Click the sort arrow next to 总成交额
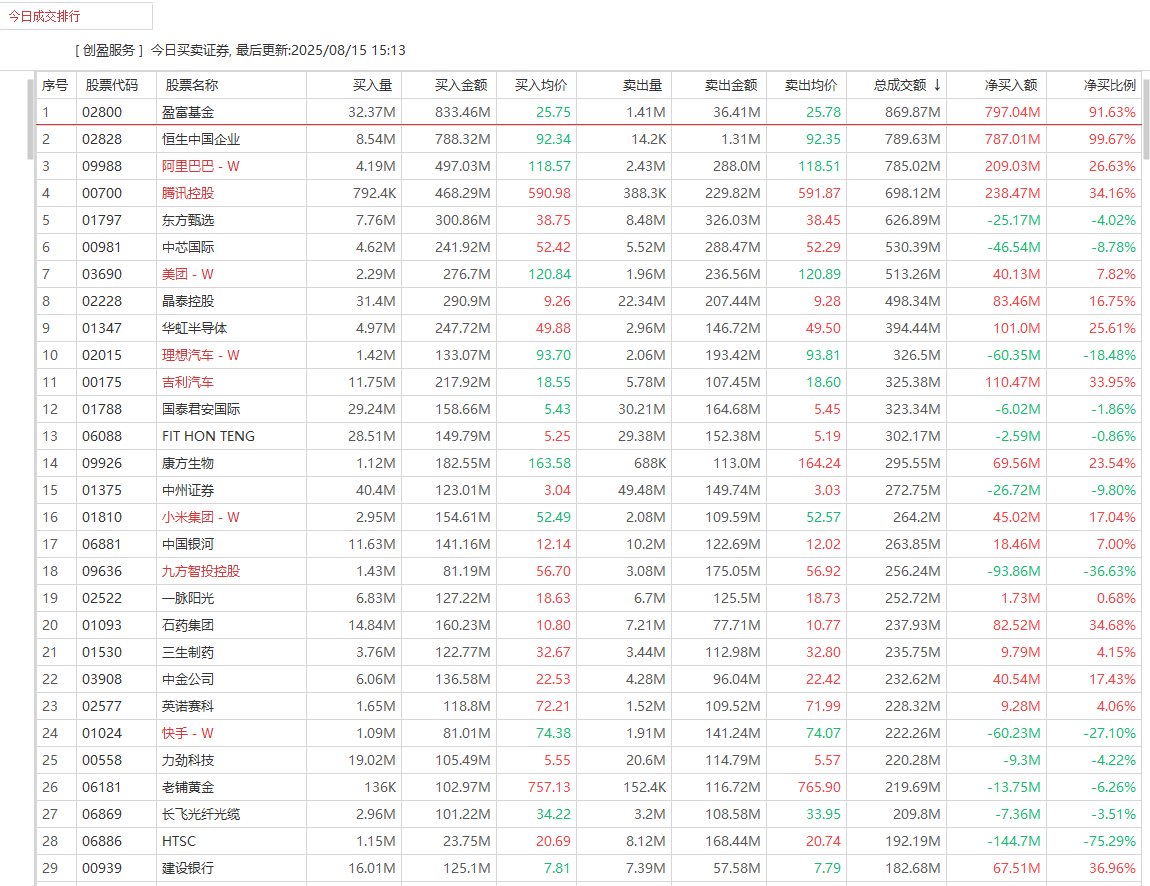1150x886 pixels. pos(937,85)
